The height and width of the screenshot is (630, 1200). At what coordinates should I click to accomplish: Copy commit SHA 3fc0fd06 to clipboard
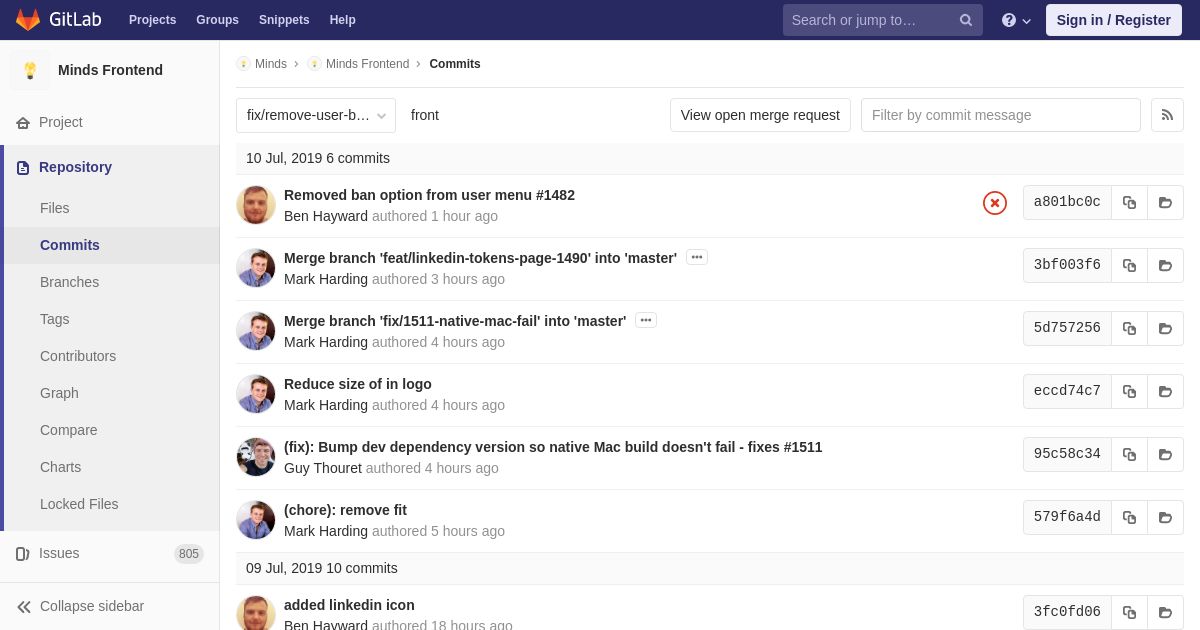tap(1129, 612)
